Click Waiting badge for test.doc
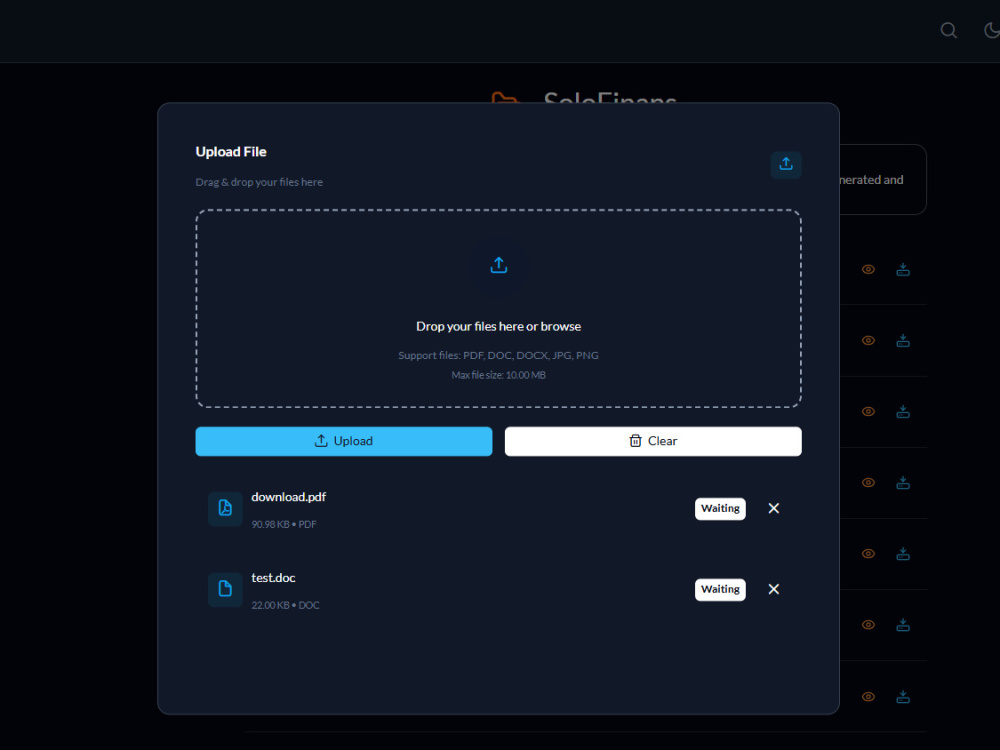 click(720, 589)
